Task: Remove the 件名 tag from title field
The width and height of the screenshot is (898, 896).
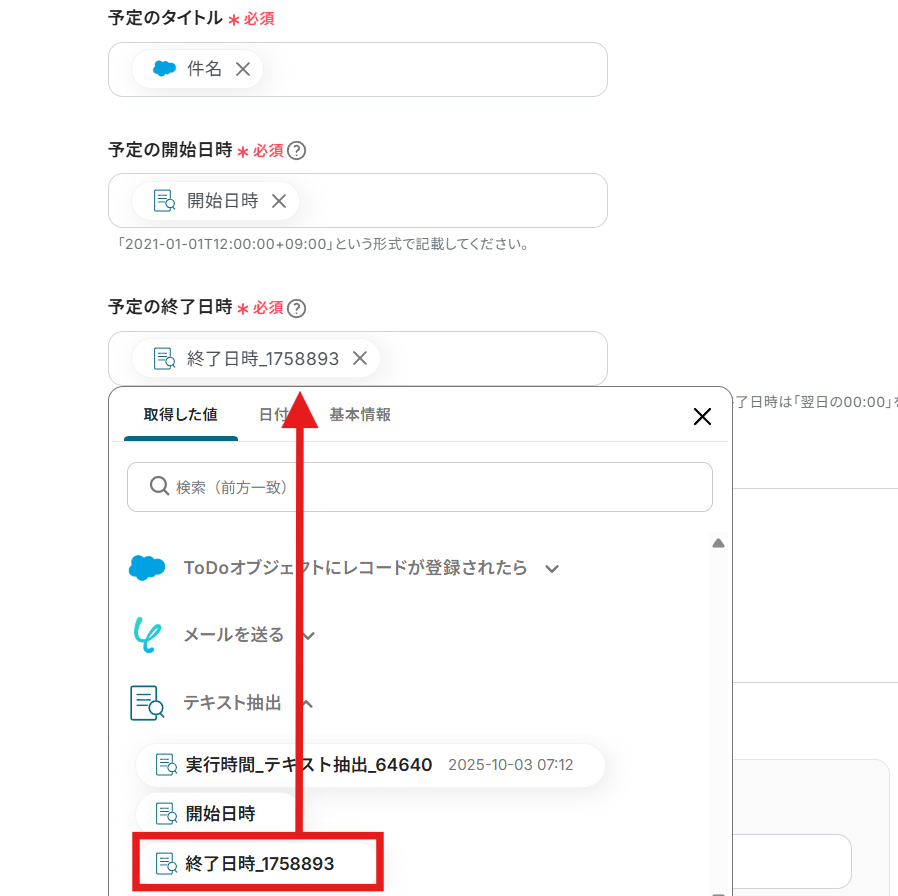Action: coord(243,69)
